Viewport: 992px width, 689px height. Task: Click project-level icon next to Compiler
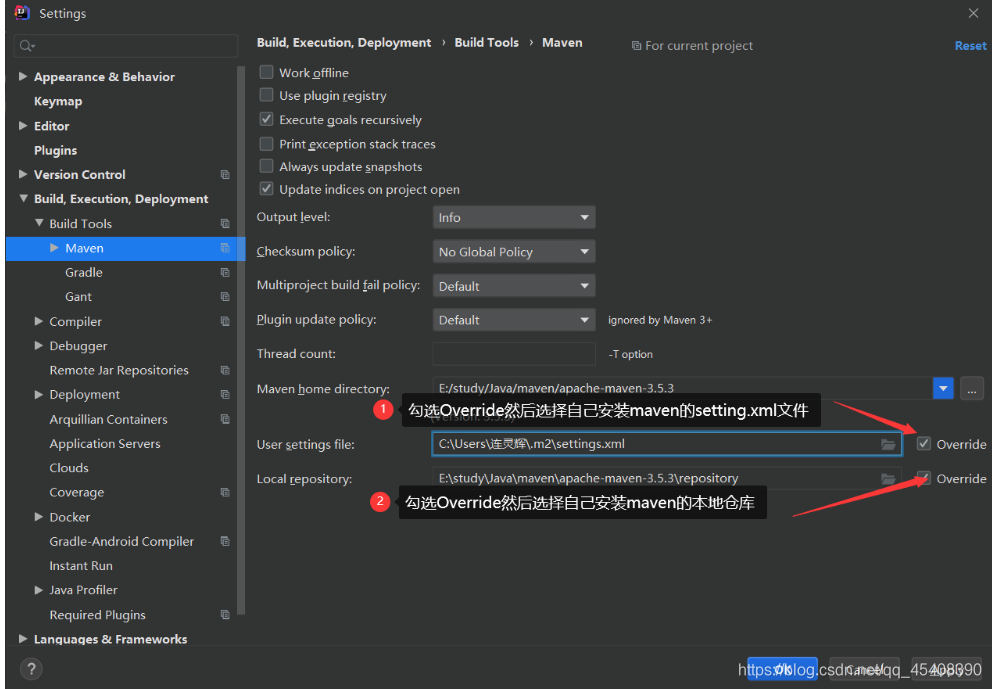[225, 321]
